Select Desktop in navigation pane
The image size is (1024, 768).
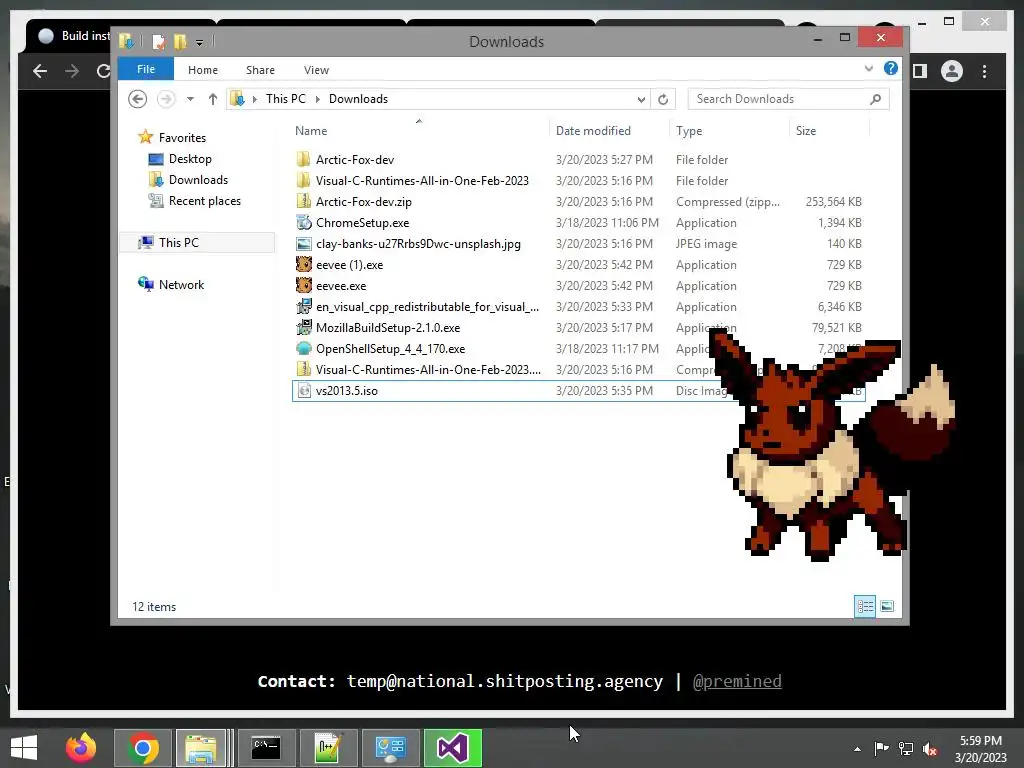click(190, 159)
